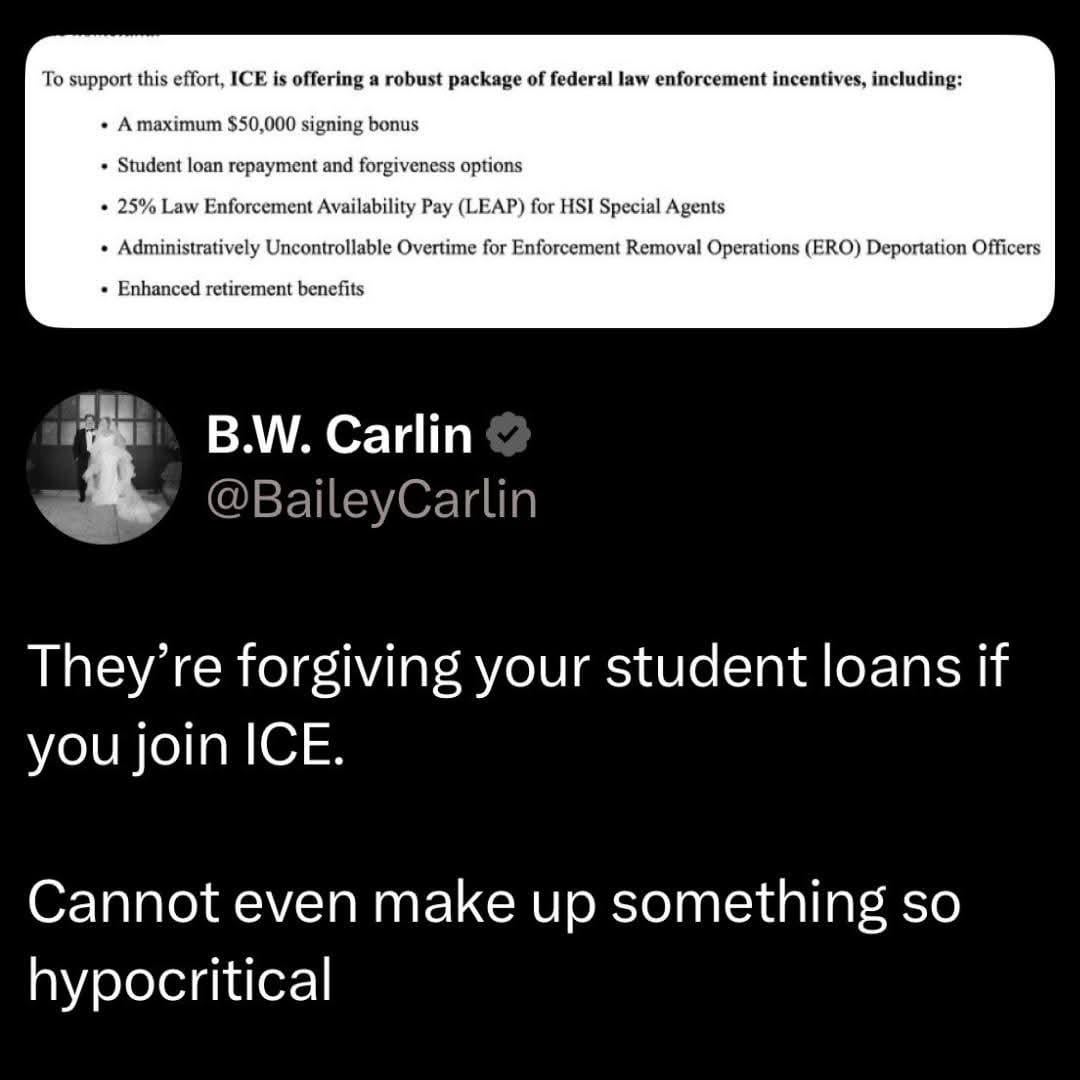The image size is (1080, 1080).
Task: Click '(ERO) Deportation Officers' text in document
Action: 922,248
